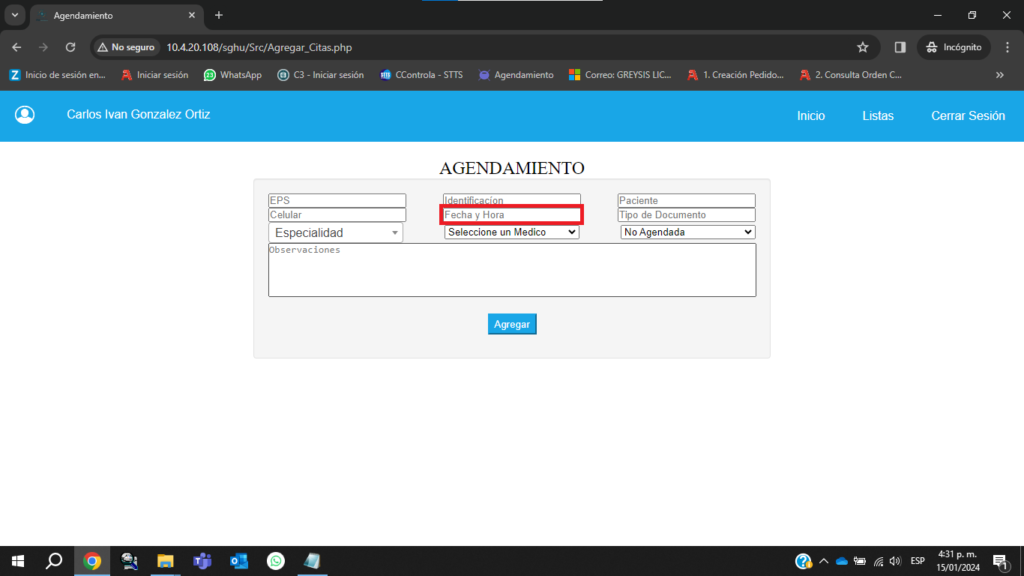Open WhatsApp from the Windows taskbar
The image size is (1024, 576).
coord(275,561)
